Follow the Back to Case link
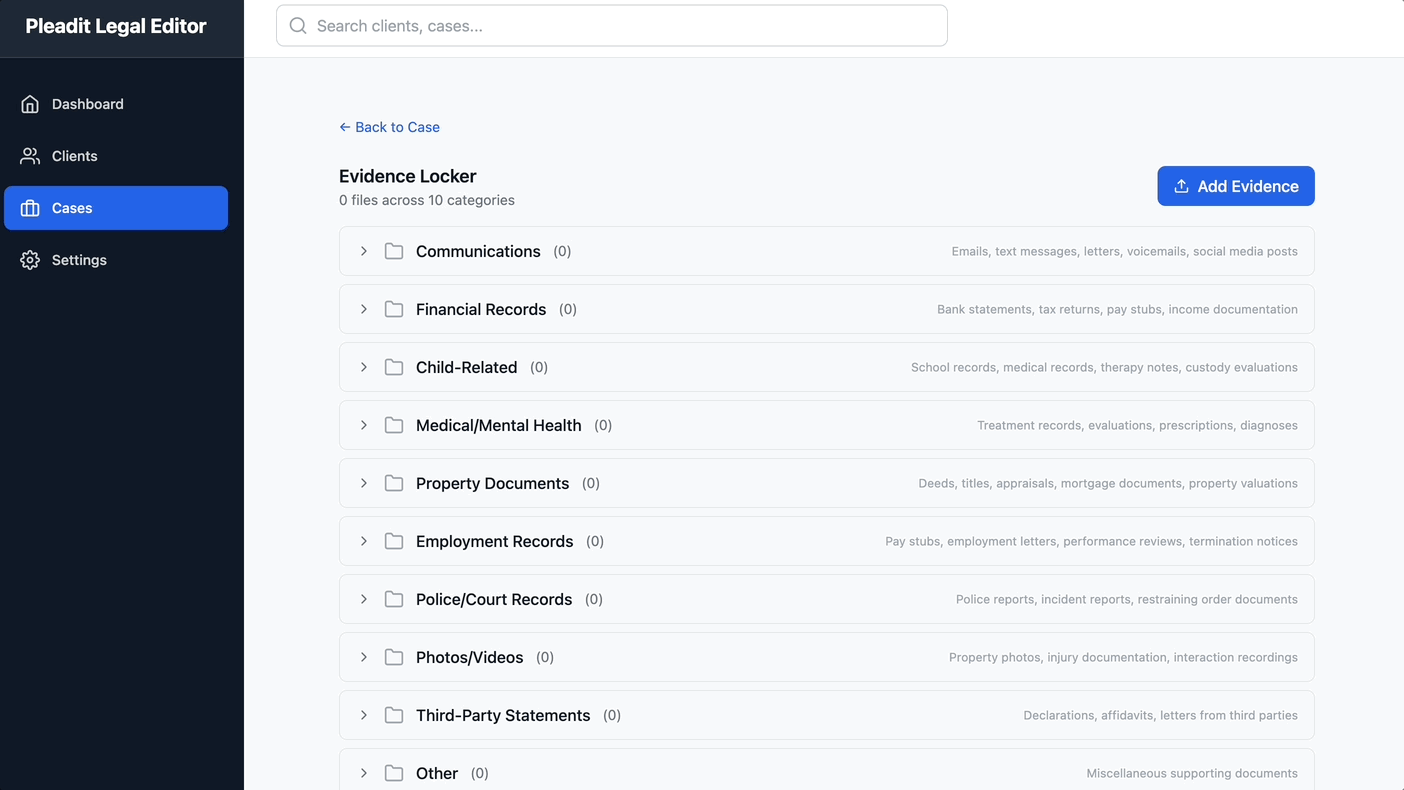Viewport: 1404px width, 790px height. click(389, 127)
